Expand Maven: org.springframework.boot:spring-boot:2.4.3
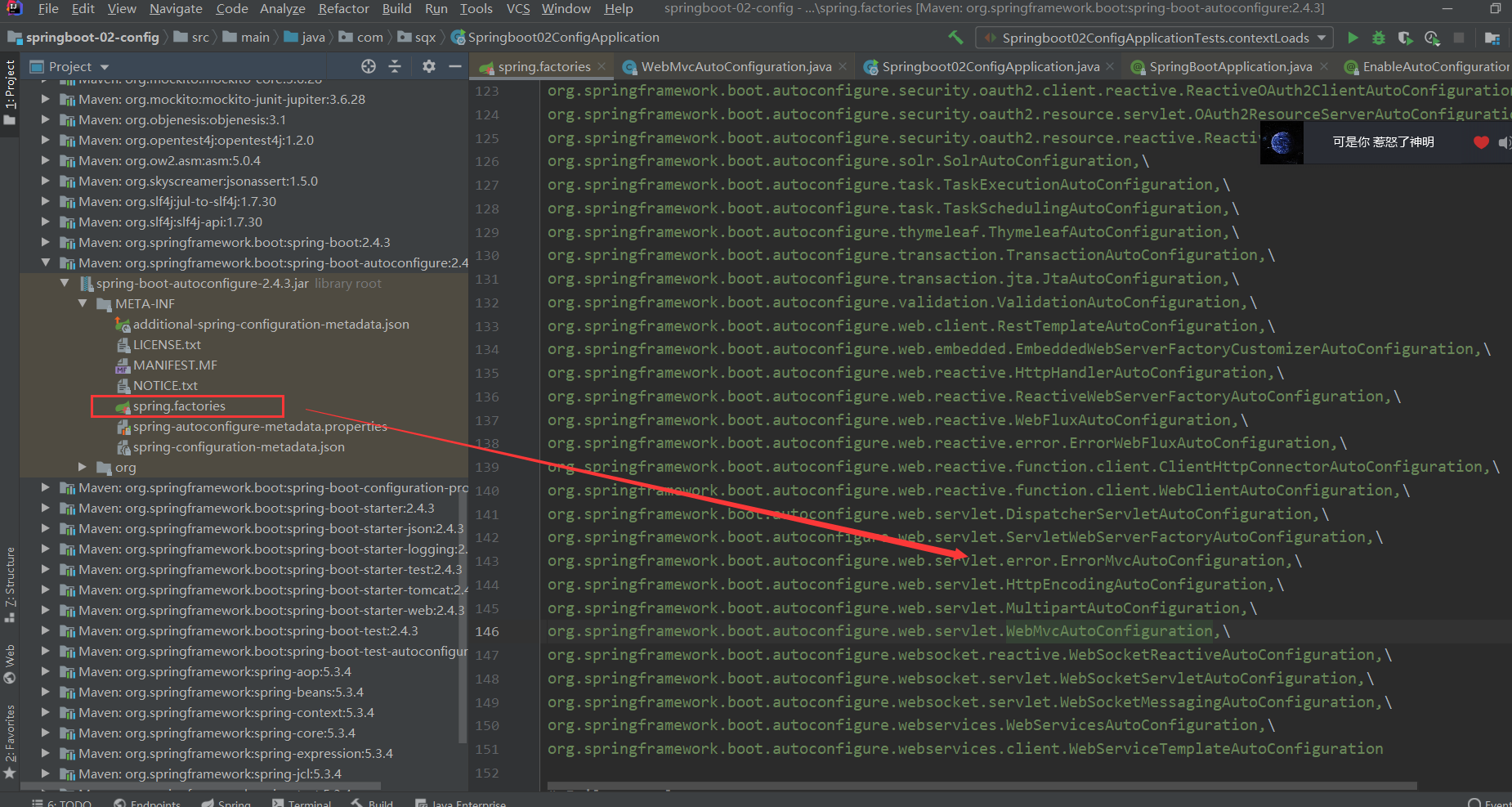Image resolution: width=1512 pixels, height=807 pixels. [46, 242]
